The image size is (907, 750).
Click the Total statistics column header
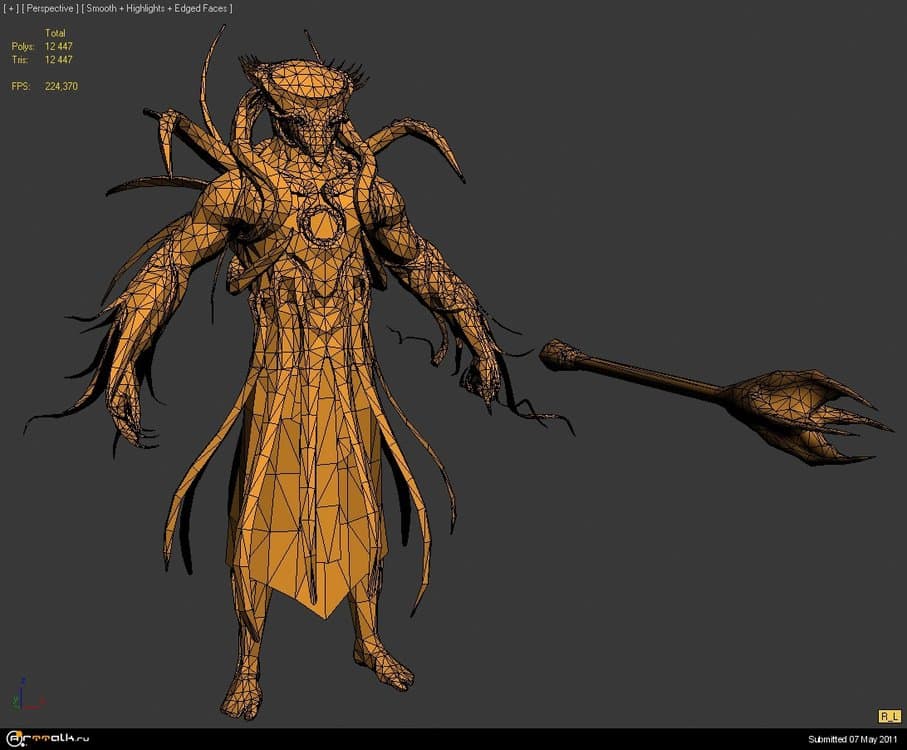pos(55,33)
